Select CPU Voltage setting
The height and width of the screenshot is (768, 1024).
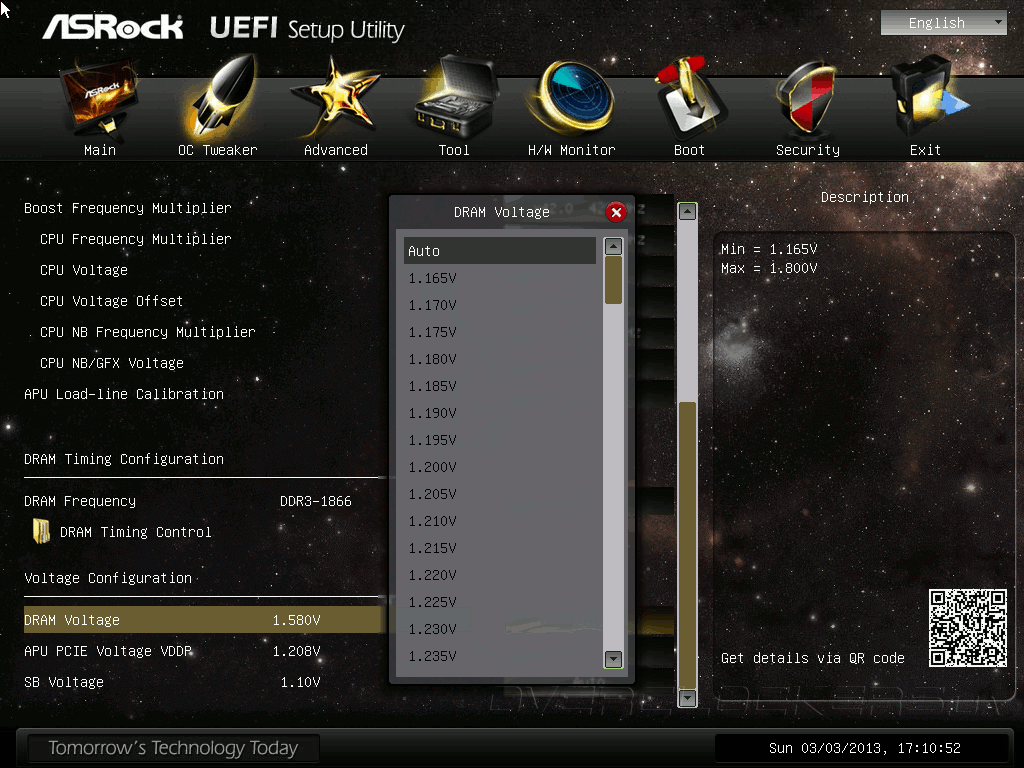click(x=84, y=270)
